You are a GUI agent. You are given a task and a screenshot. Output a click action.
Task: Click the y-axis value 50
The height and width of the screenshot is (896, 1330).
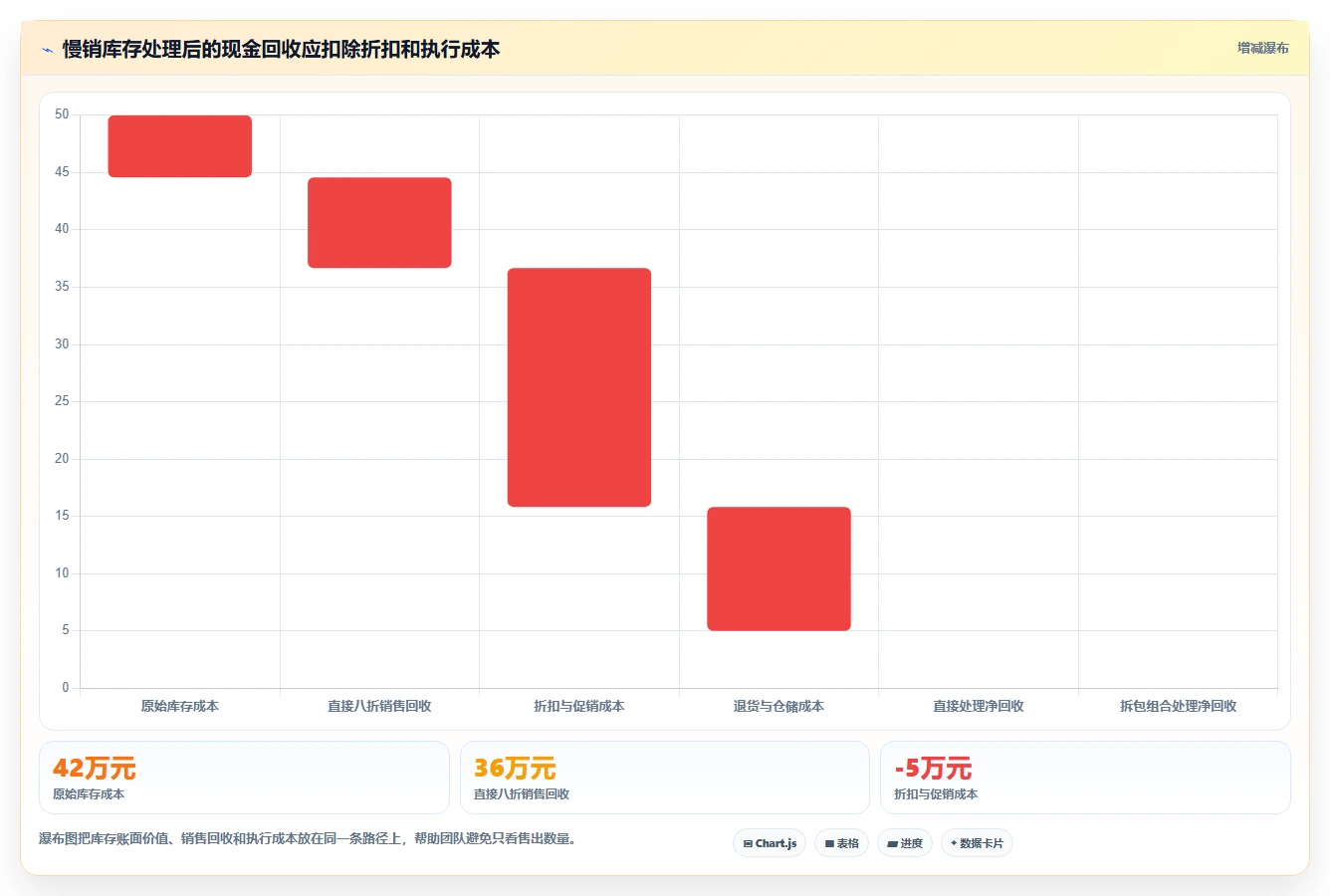pos(62,114)
